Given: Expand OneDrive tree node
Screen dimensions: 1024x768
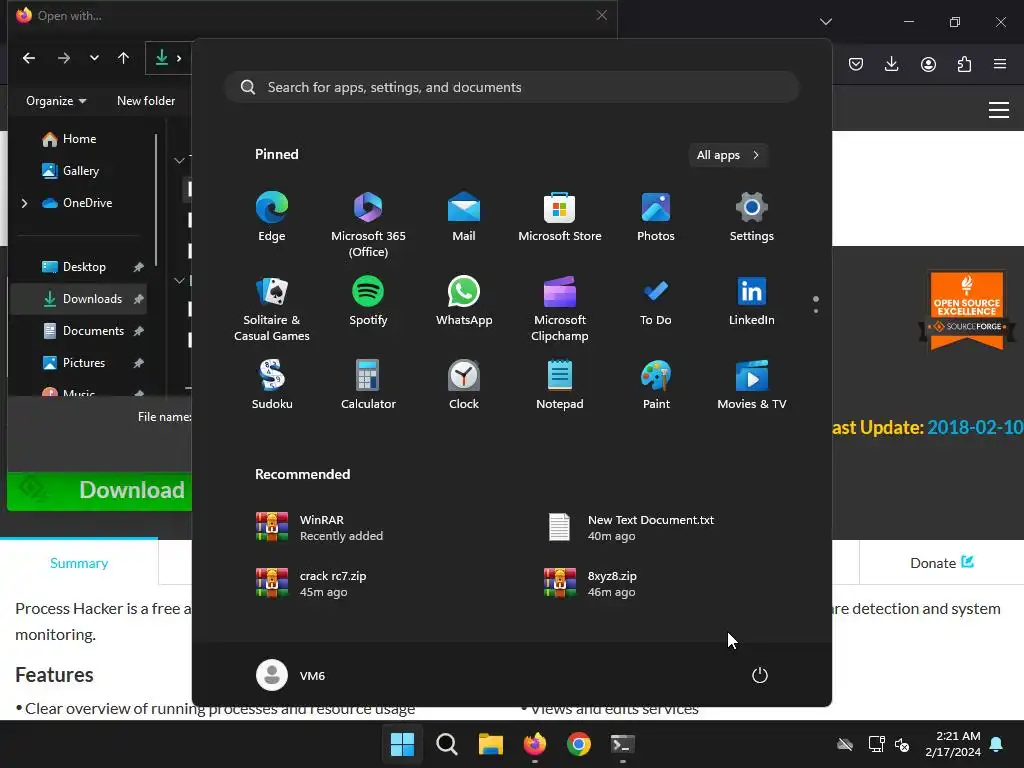Looking at the screenshot, I should (x=24, y=203).
